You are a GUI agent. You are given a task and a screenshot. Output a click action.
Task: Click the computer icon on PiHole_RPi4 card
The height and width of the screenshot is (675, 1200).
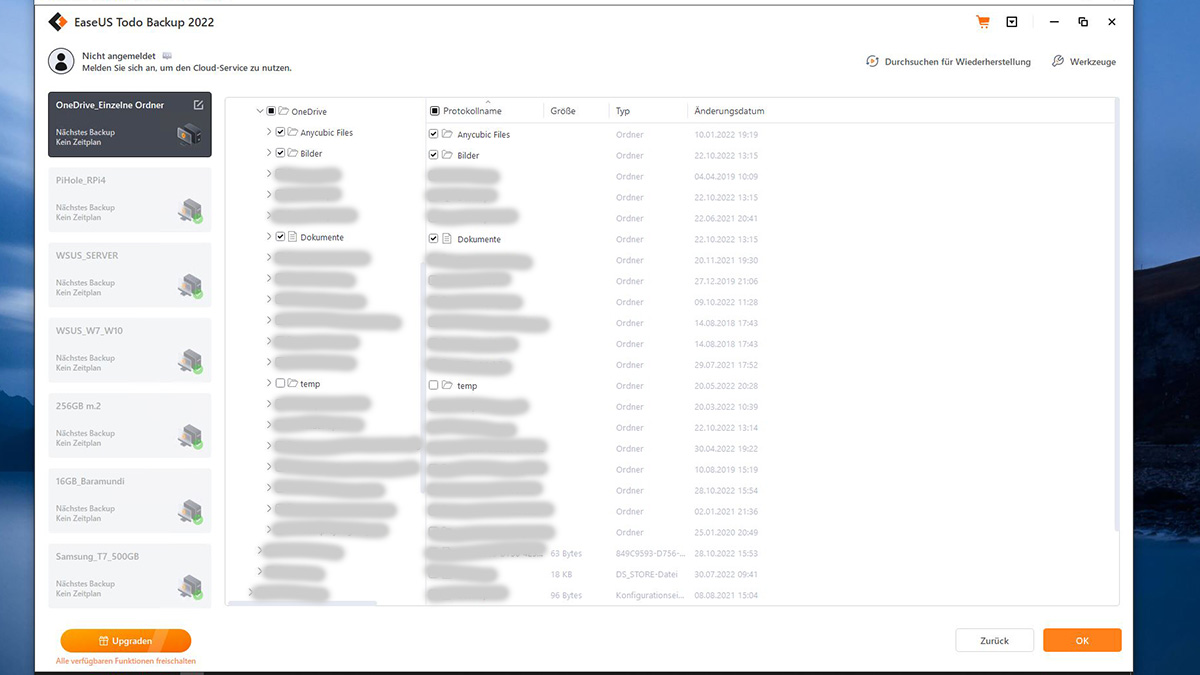coord(190,210)
